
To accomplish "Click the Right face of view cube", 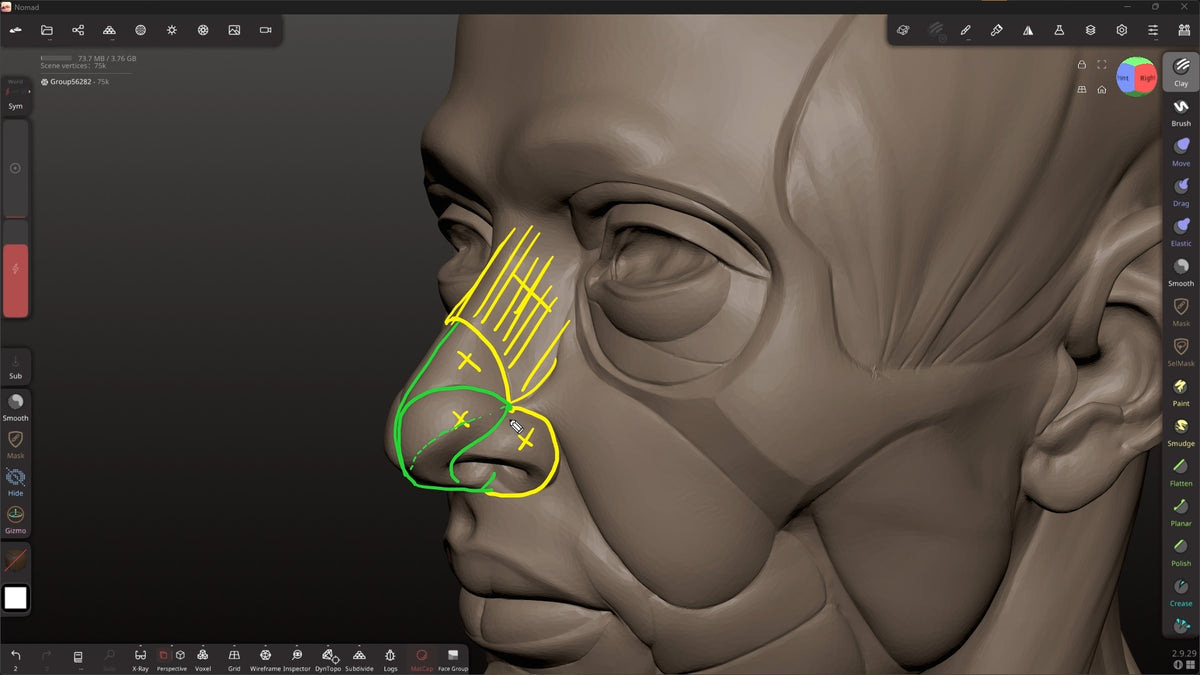I will [1146, 77].
